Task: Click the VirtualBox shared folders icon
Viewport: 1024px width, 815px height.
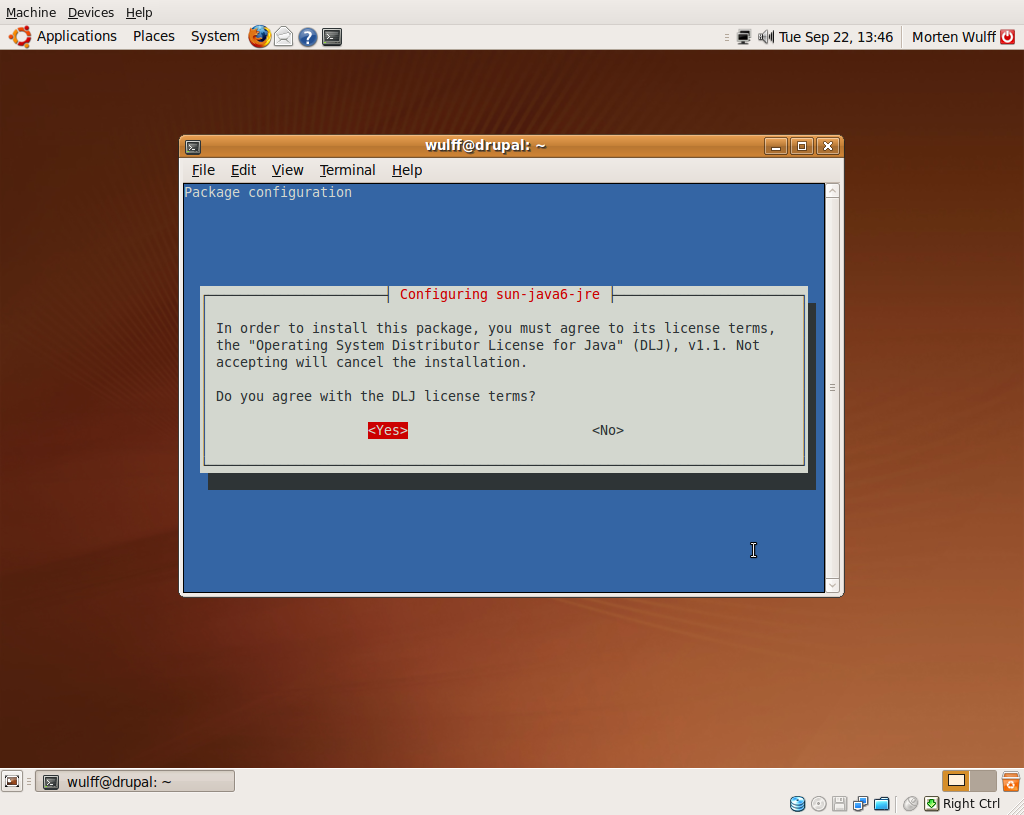Action: click(882, 803)
